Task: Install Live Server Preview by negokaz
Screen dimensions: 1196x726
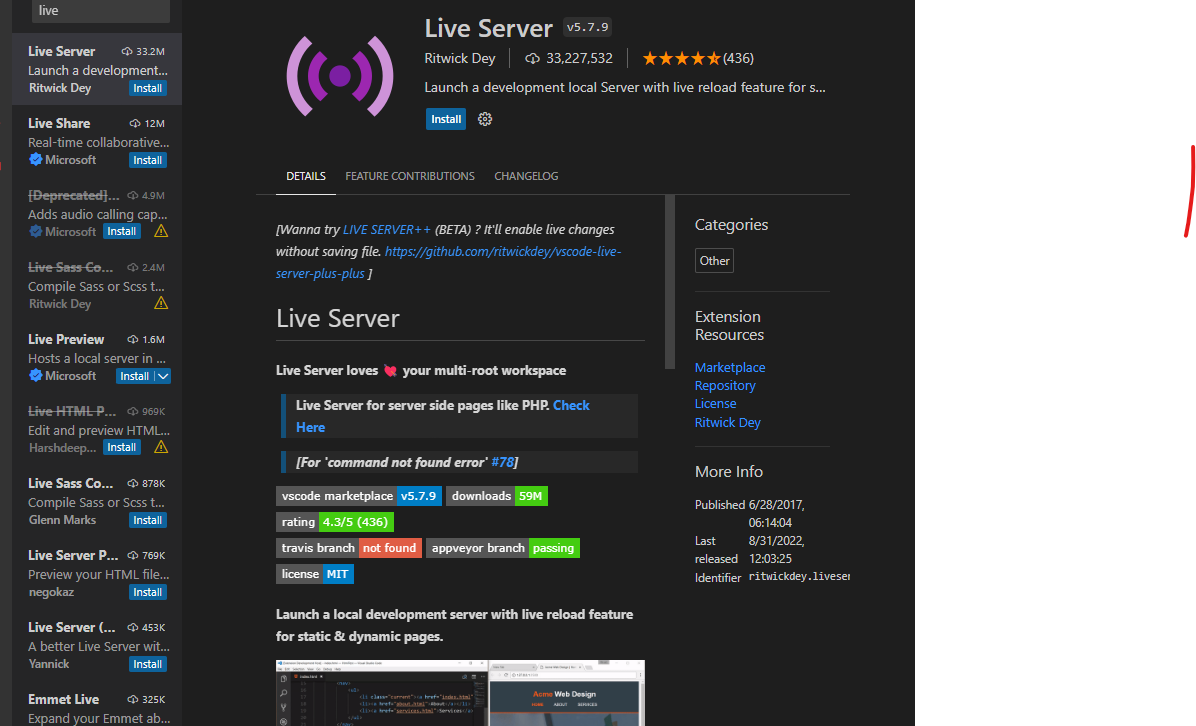Action: 147,592
